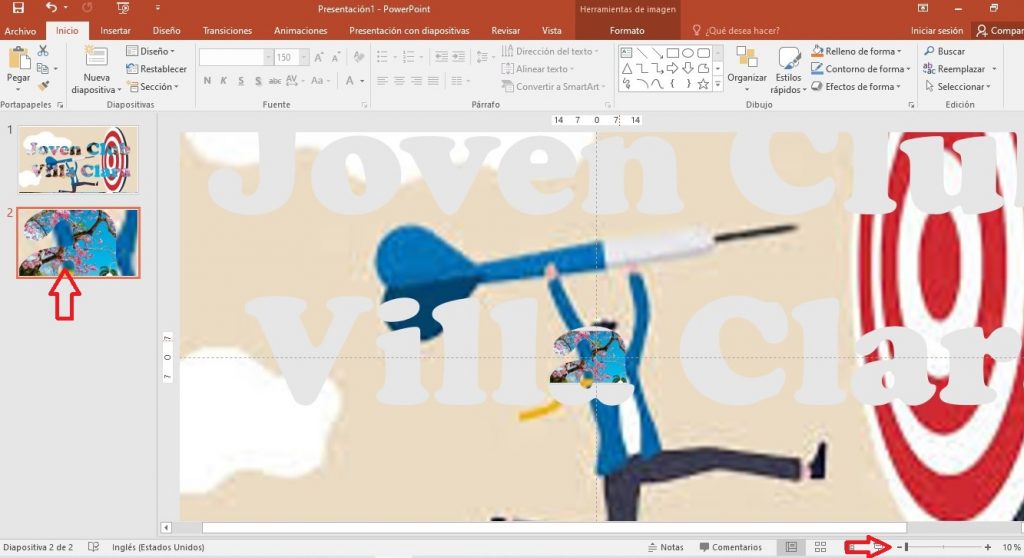
Task: Choose the down arrow block shape
Action: [x=688, y=69]
